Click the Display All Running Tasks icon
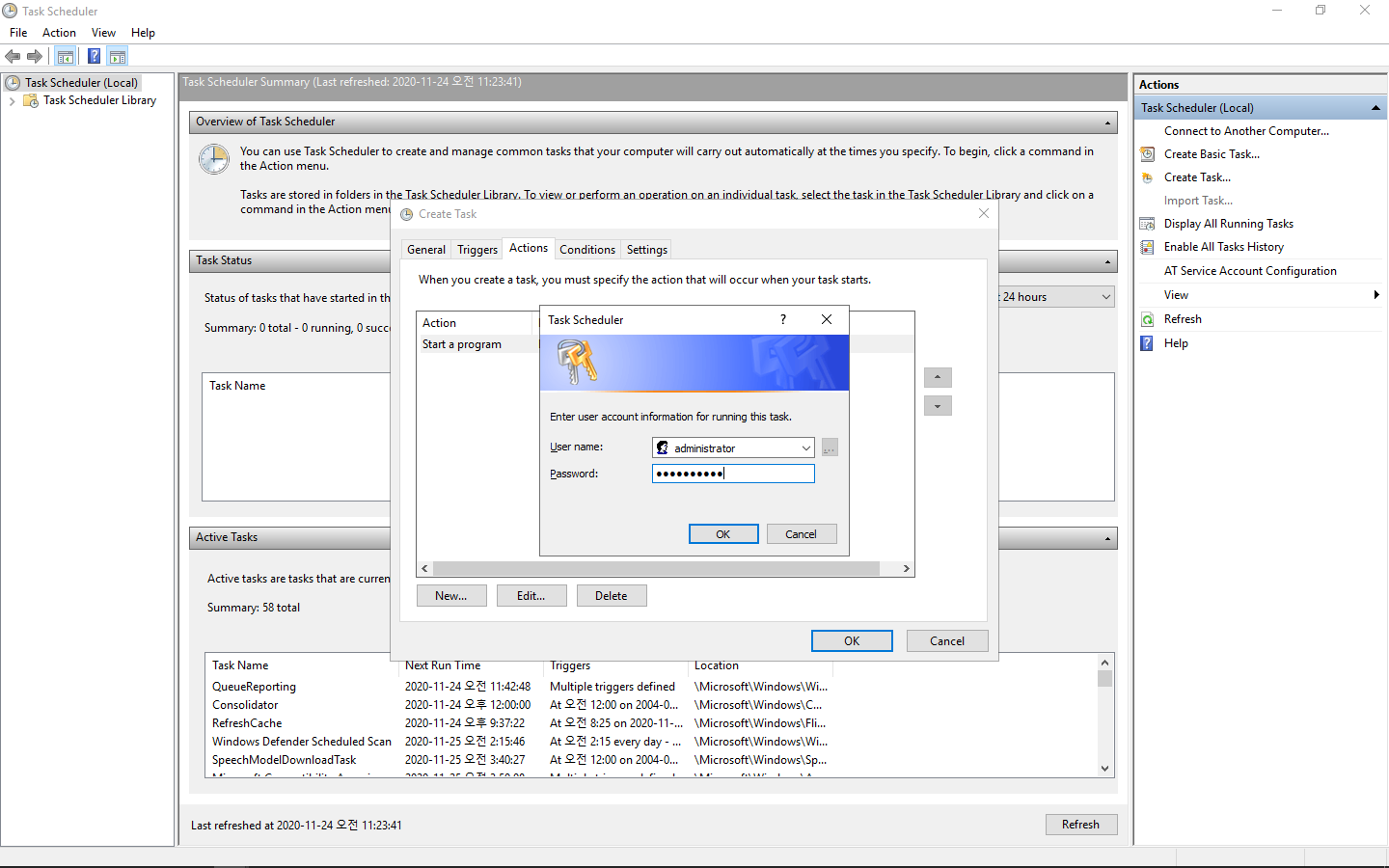 click(1148, 224)
